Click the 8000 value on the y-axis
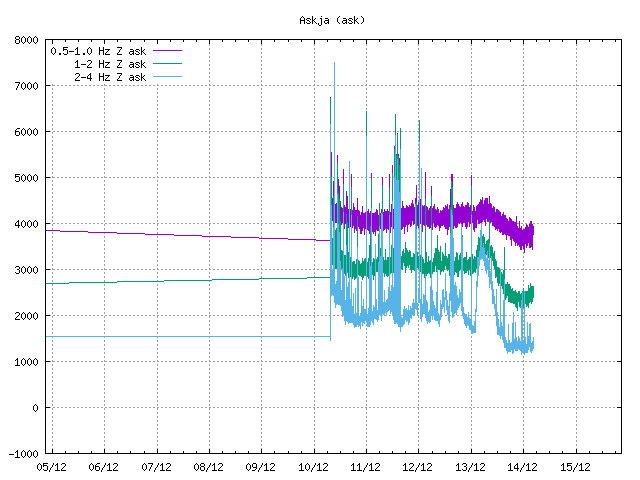This screenshot has height=480, width=640. pyautogui.click(x=27, y=41)
